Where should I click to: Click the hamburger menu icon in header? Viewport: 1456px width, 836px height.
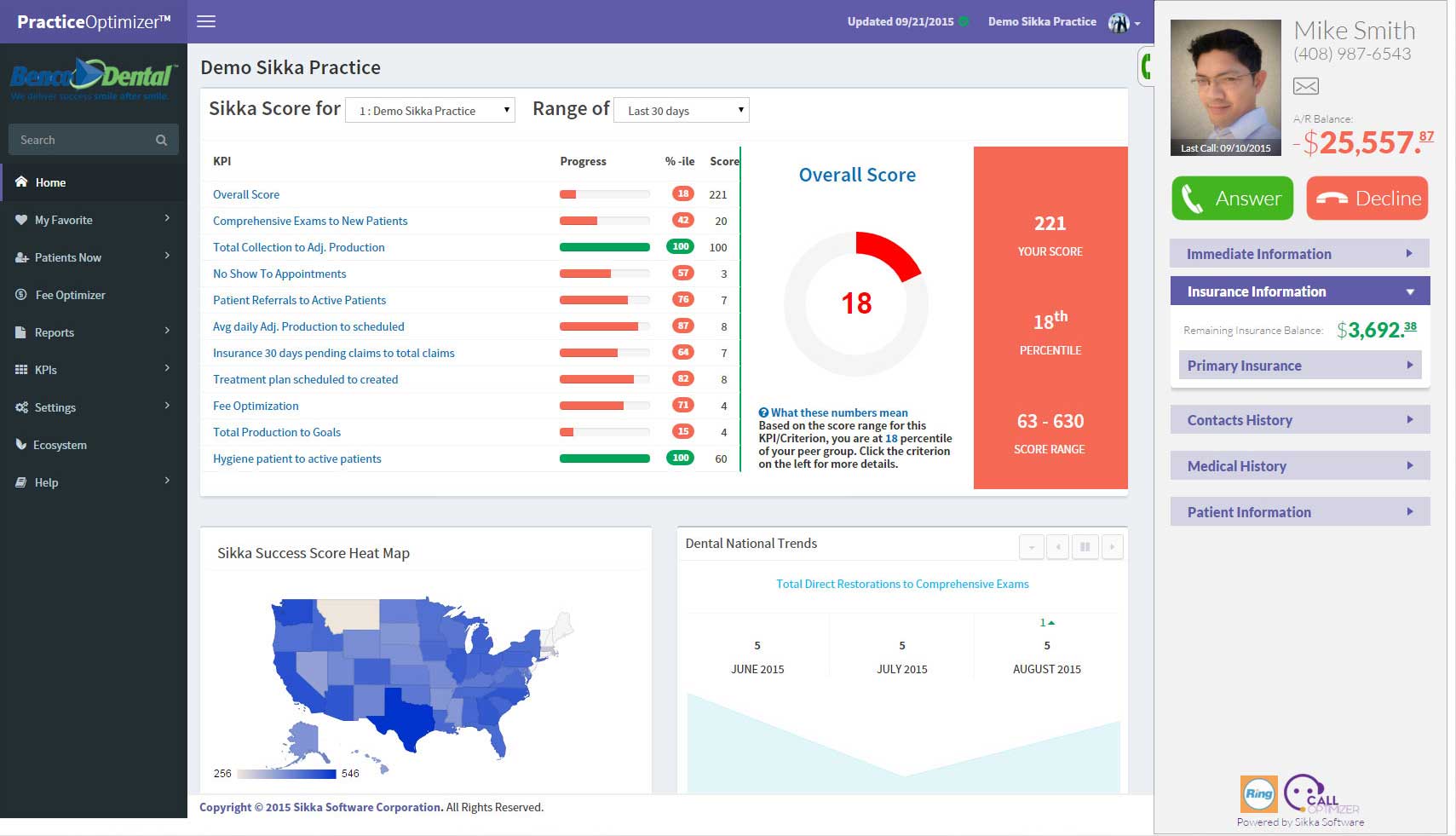[x=206, y=21]
